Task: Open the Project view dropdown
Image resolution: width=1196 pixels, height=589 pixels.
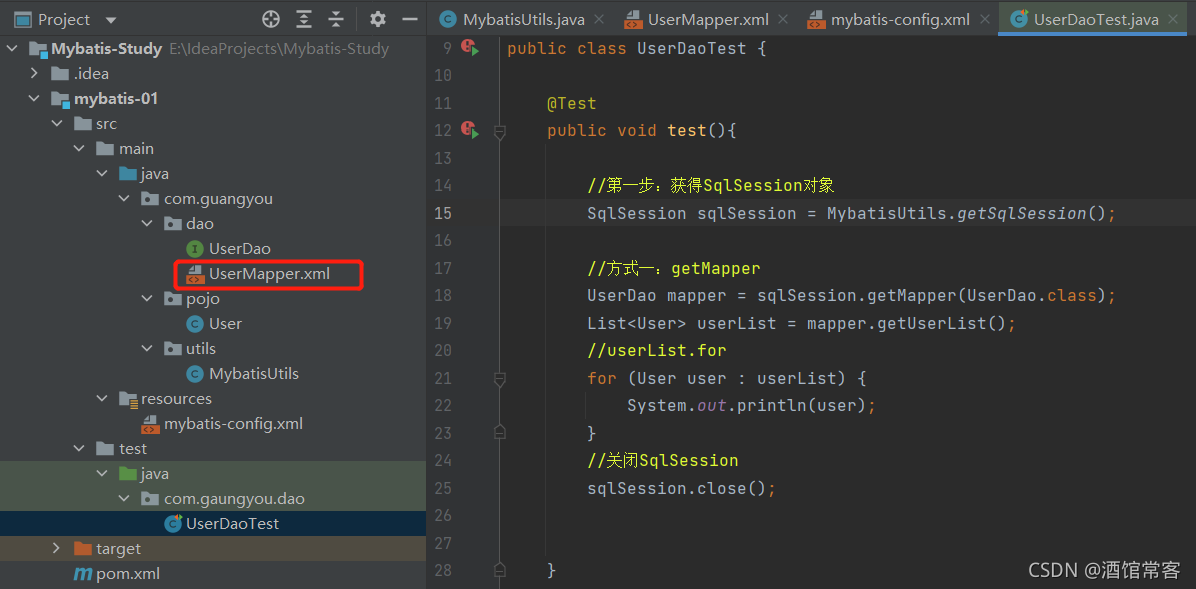Action: [x=111, y=21]
